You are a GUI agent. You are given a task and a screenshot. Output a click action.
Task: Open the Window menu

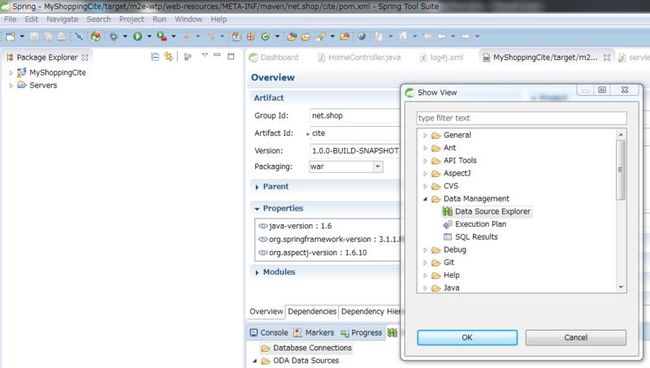[x=188, y=19]
